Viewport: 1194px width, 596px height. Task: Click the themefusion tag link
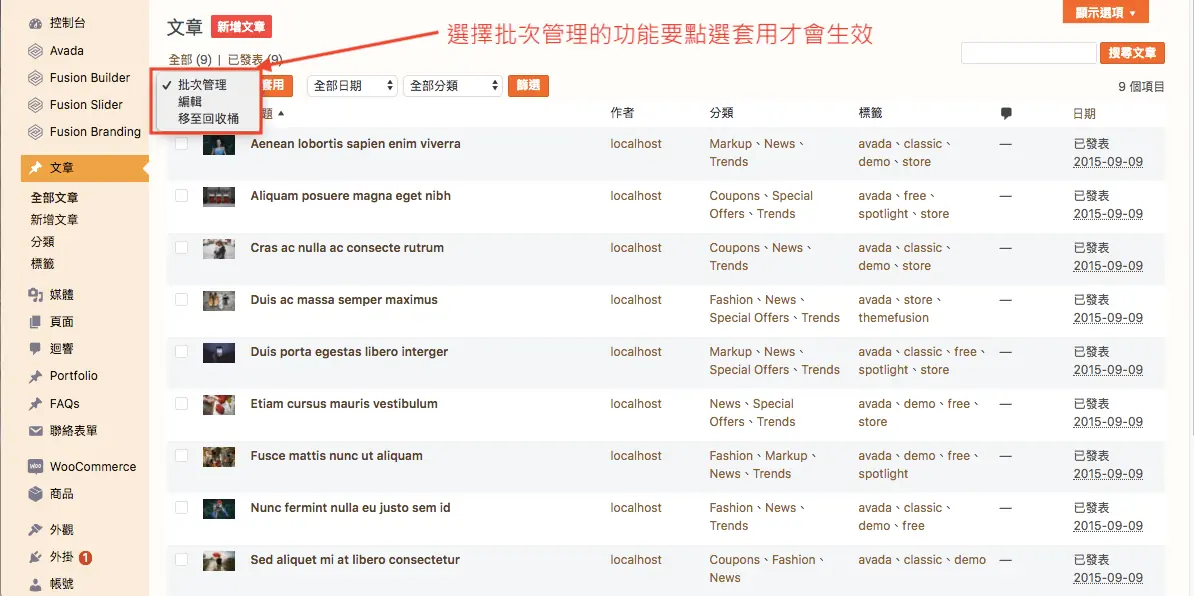click(x=893, y=318)
